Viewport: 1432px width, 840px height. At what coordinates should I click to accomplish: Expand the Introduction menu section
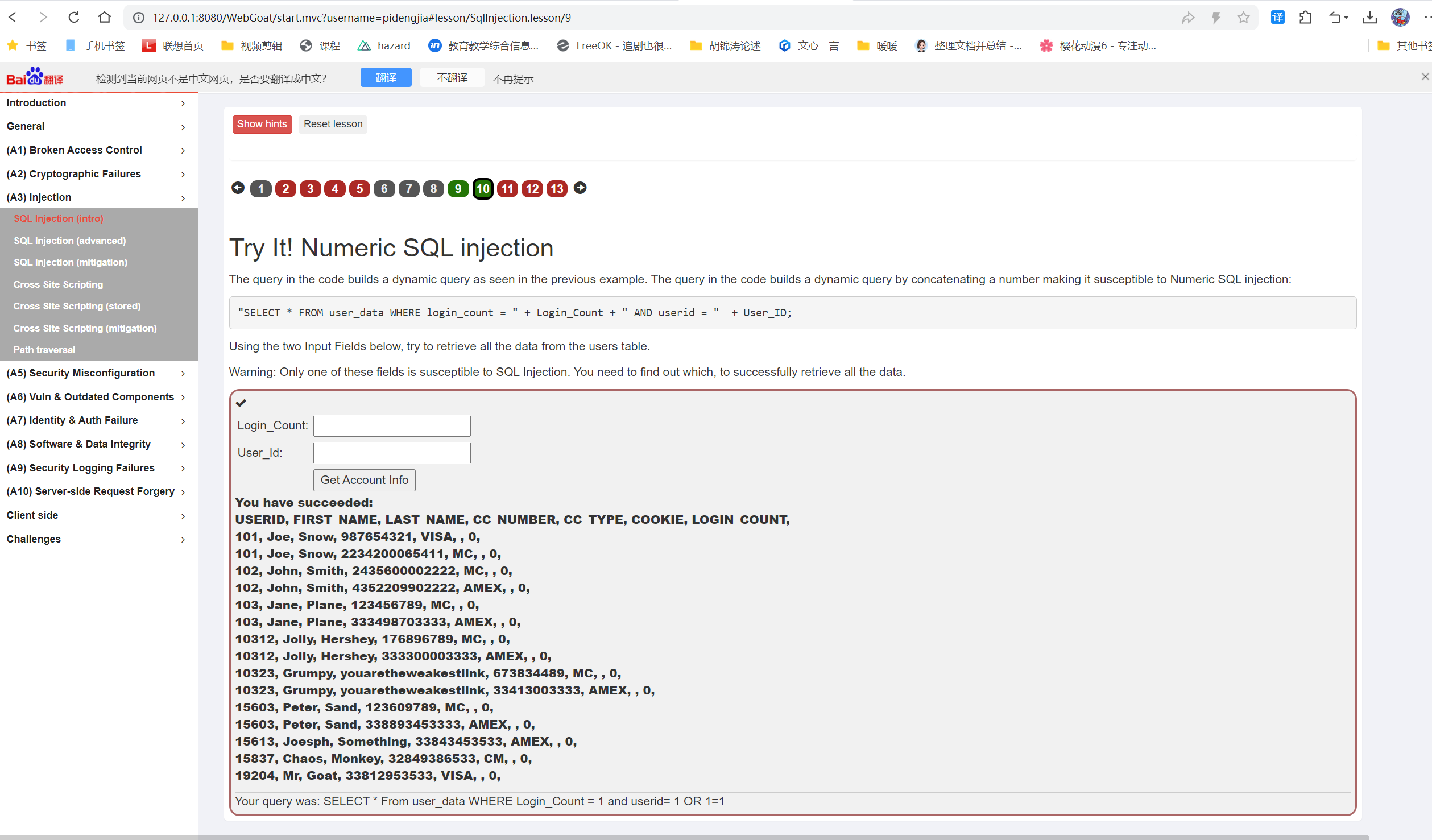point(96,103)
